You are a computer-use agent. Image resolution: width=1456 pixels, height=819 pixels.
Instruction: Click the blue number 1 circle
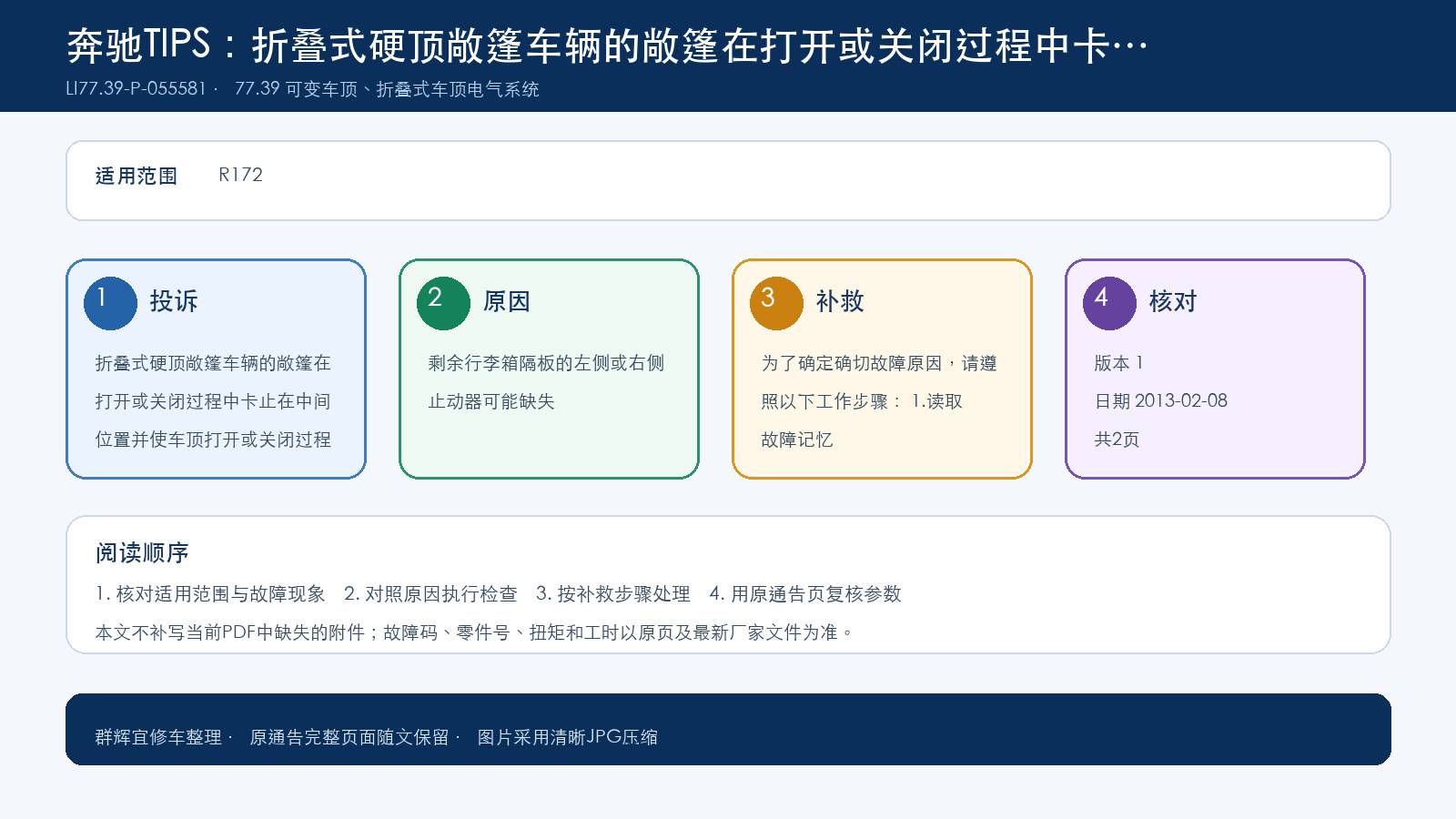[110, 303]
